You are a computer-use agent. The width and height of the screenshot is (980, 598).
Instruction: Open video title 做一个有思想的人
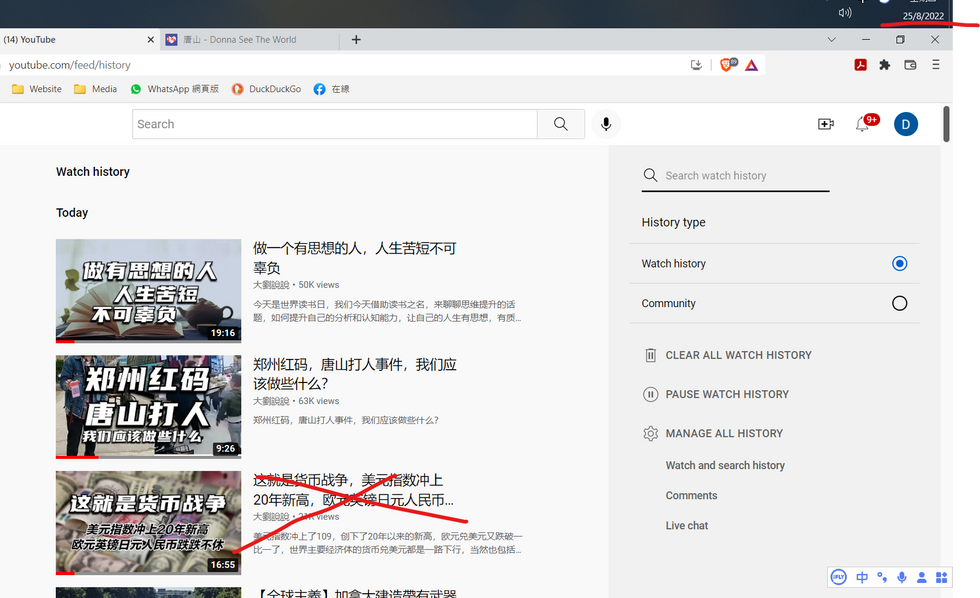pos(354,258)
